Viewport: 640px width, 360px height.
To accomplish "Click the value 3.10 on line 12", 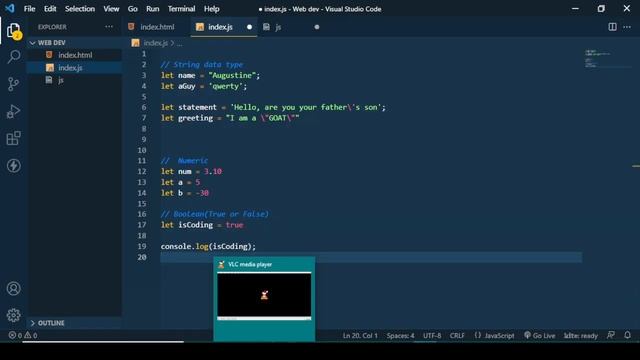I will (x=213, y=171).
